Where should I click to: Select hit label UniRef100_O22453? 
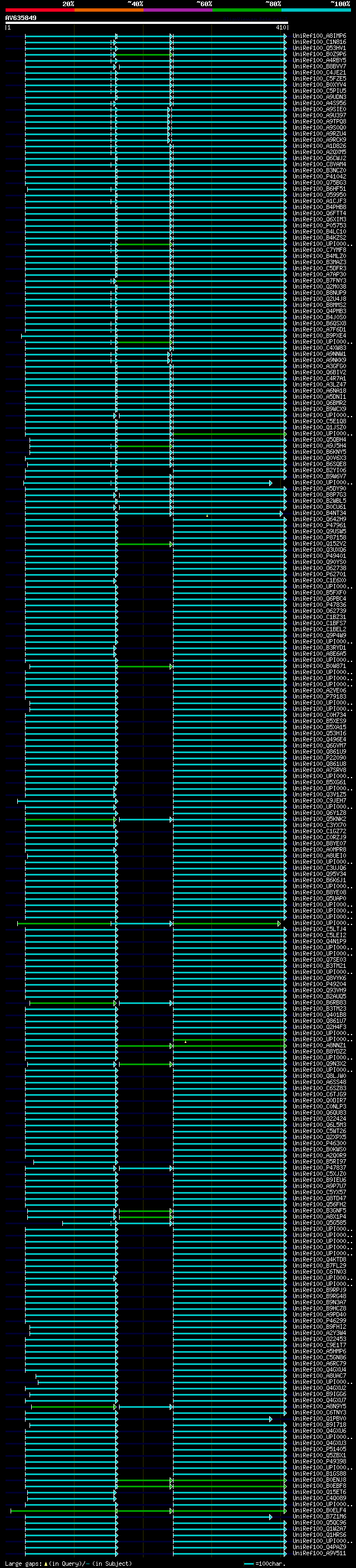pyautogui.click(x=319, y=1339)
